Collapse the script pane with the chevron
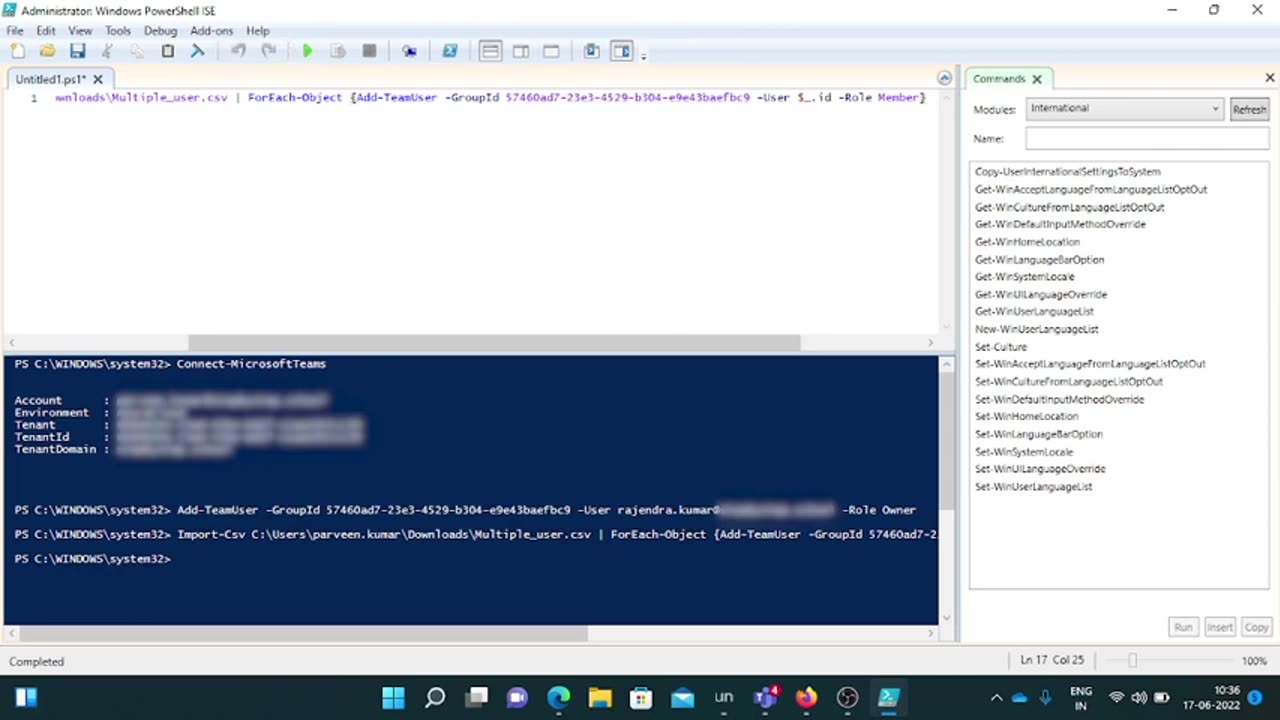The height and width of the screenshot is (720, 1280). pos(944,78)
